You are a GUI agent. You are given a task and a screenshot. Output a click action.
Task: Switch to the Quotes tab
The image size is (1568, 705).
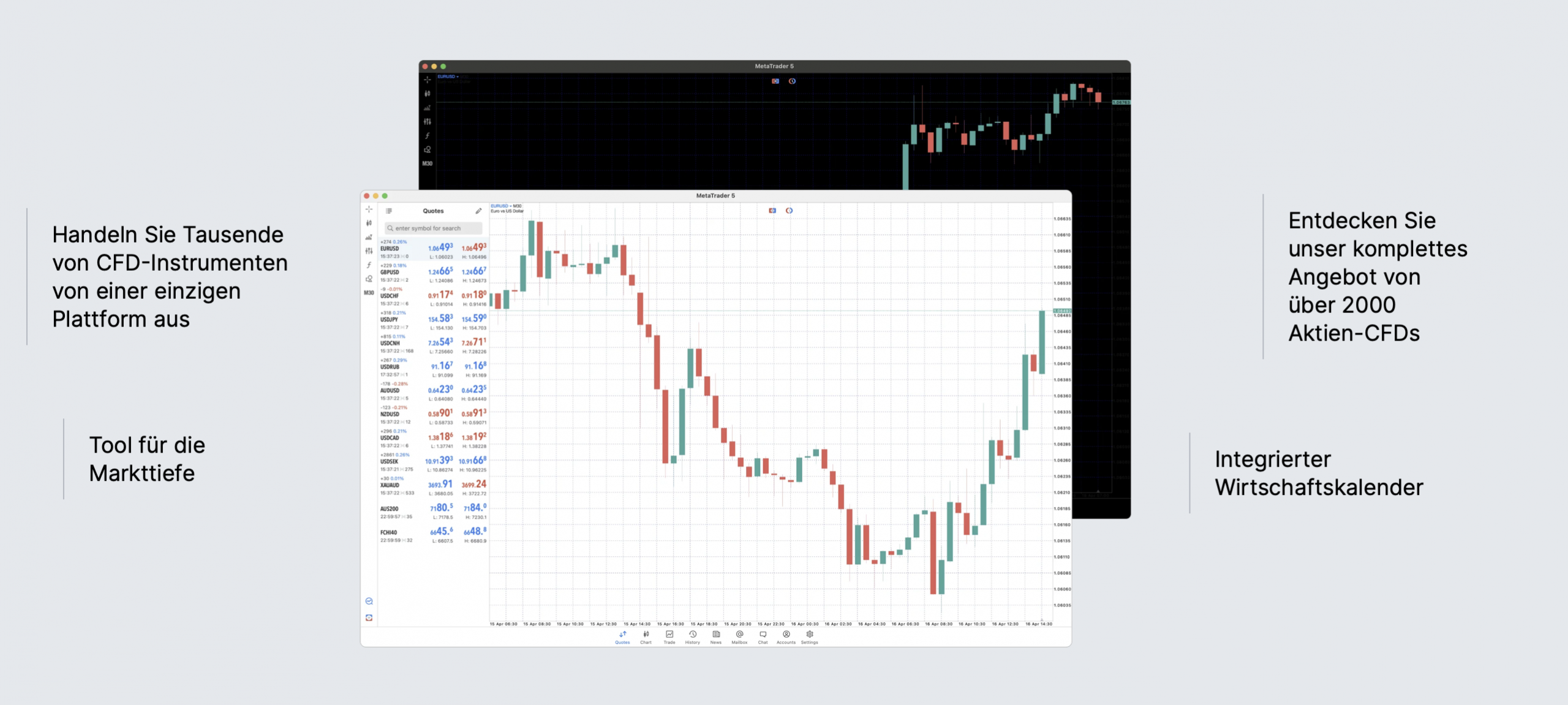point(622,637)
